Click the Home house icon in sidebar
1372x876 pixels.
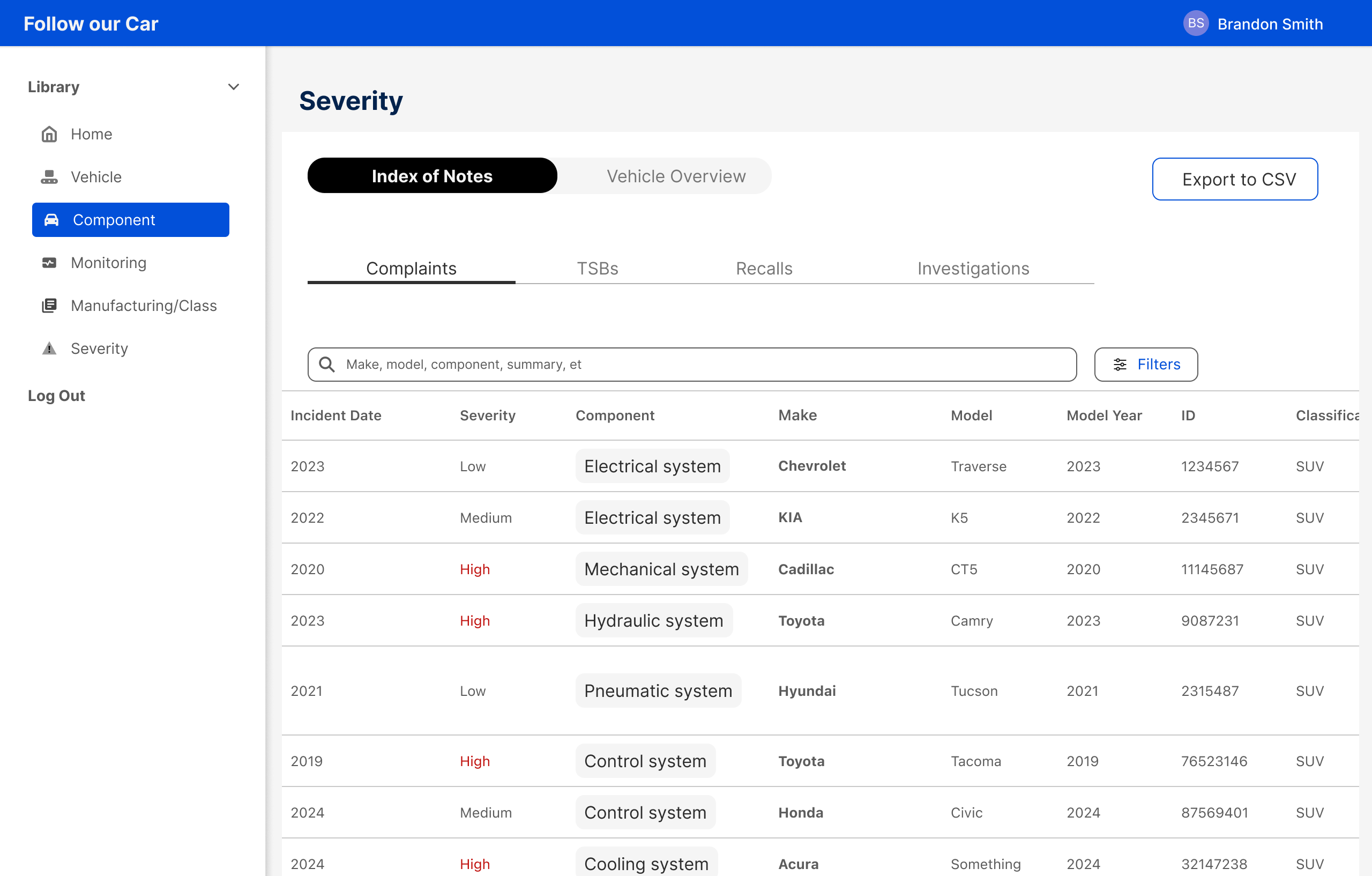[x=49, y=134]
